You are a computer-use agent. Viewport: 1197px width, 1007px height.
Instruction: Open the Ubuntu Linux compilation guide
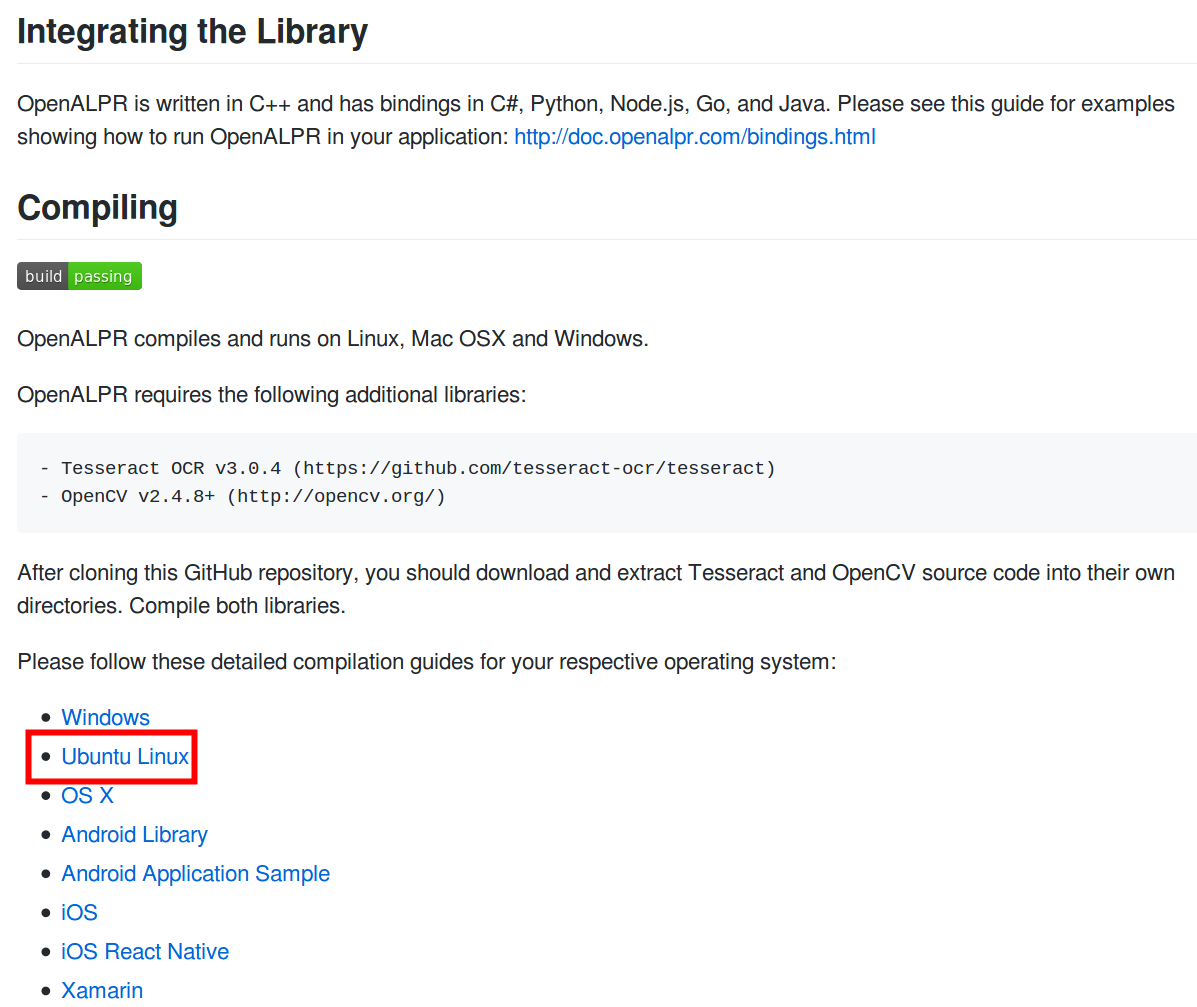[125, 757]
